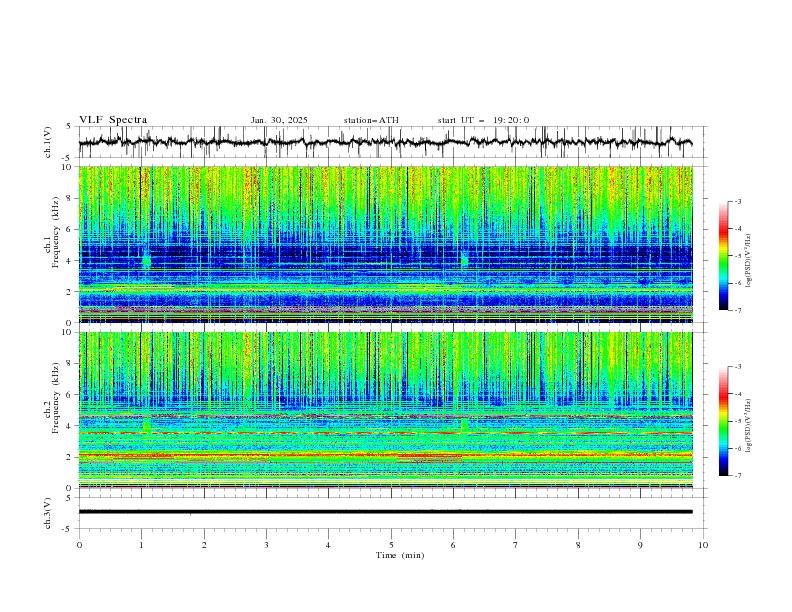Click the ch.2 frequency tick label '8'
Screen dimensions: 792x612
[70, 364]
